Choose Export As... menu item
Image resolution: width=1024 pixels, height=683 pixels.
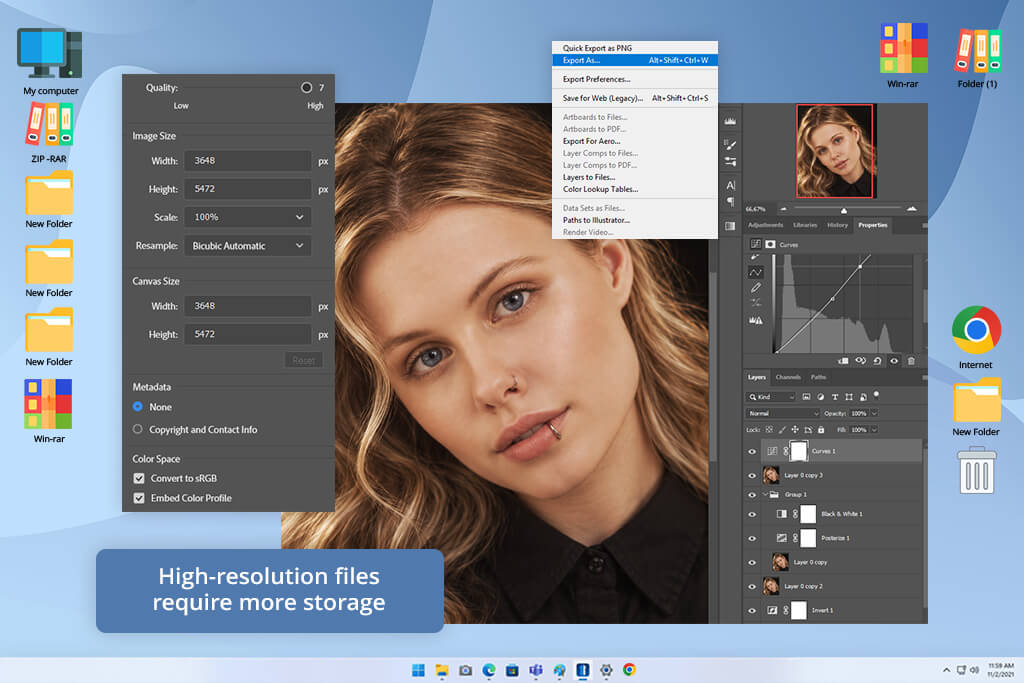pos(635,60)
